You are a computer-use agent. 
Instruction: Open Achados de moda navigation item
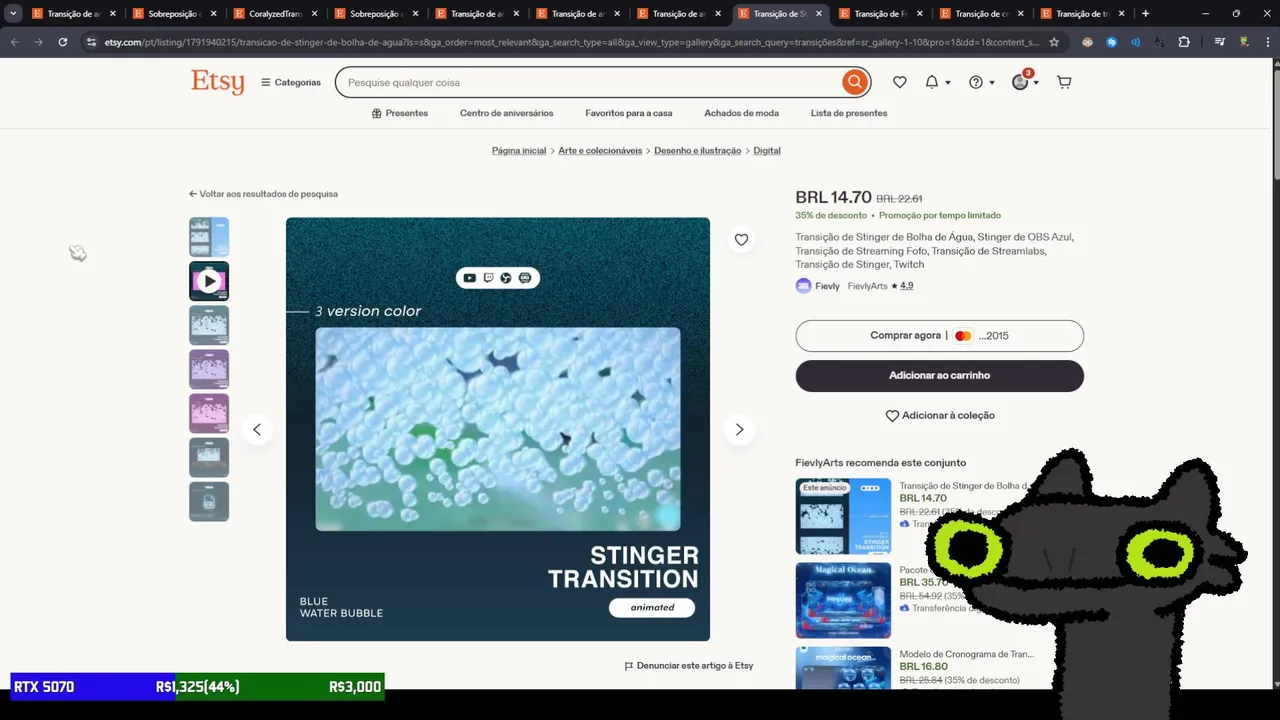click(x=741, y=113)
